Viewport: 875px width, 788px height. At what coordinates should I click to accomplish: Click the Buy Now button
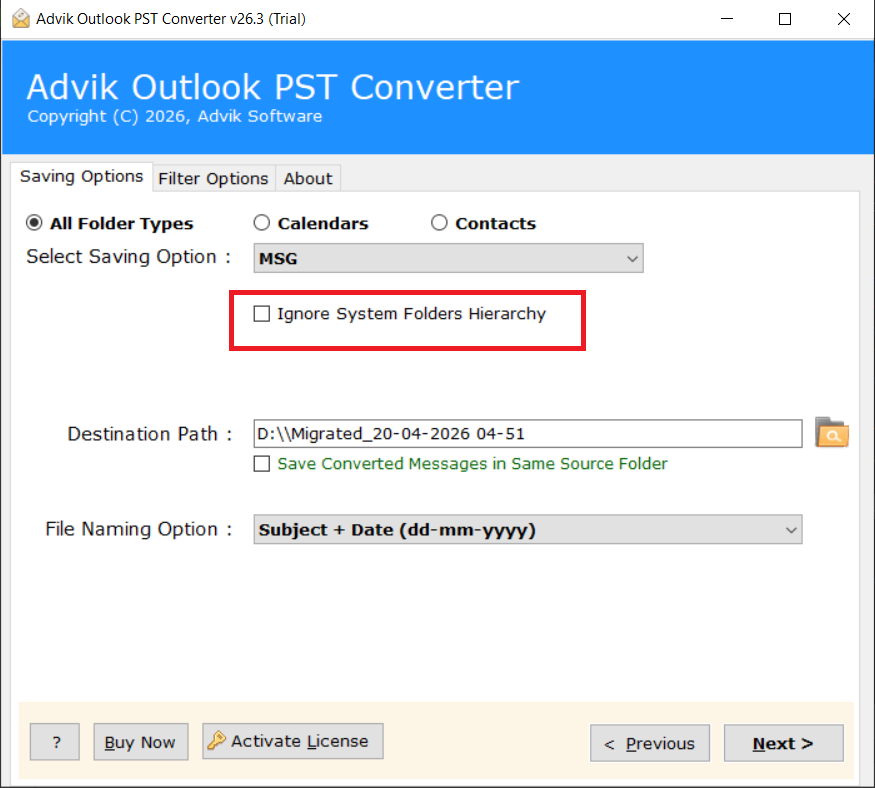pyautogui.click(x=140, y=743)
